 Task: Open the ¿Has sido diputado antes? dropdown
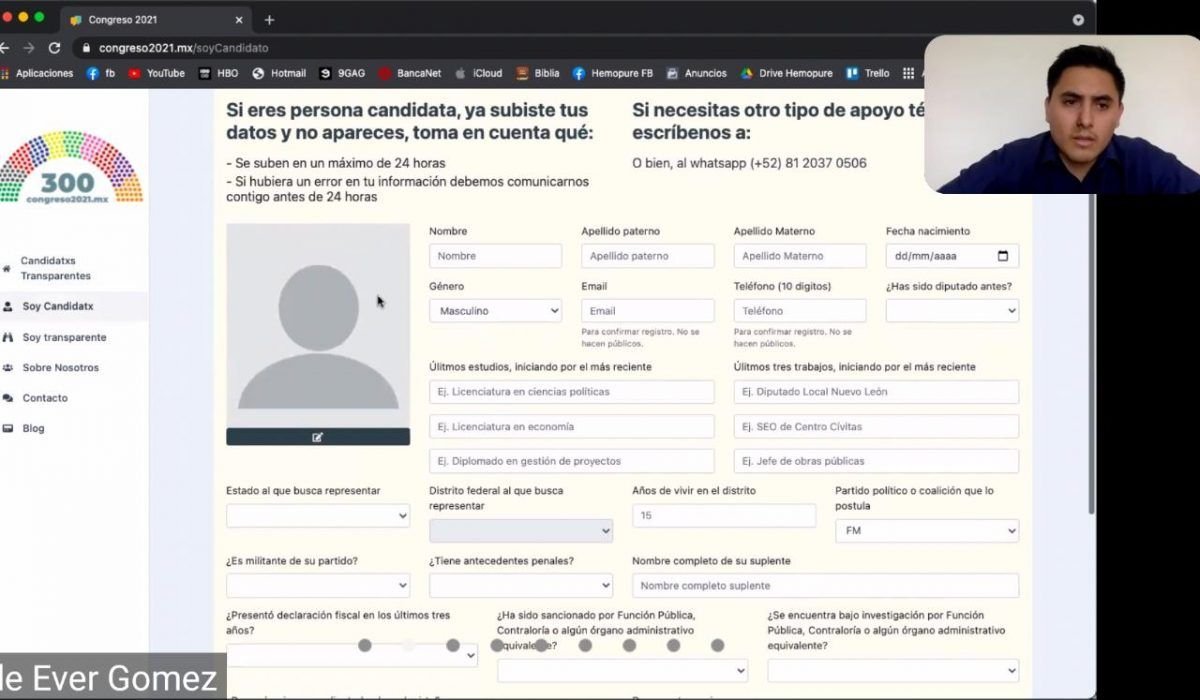click(951, 311)
